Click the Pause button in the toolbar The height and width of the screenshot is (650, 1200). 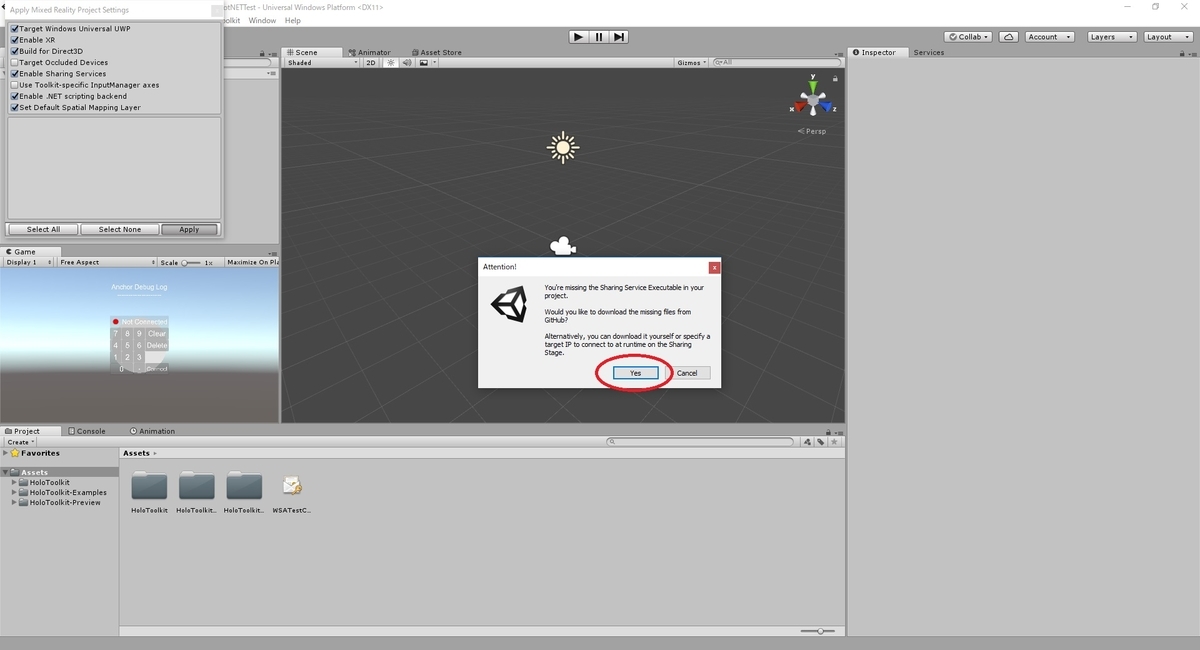pyautogui.click(x=598, y=37)
